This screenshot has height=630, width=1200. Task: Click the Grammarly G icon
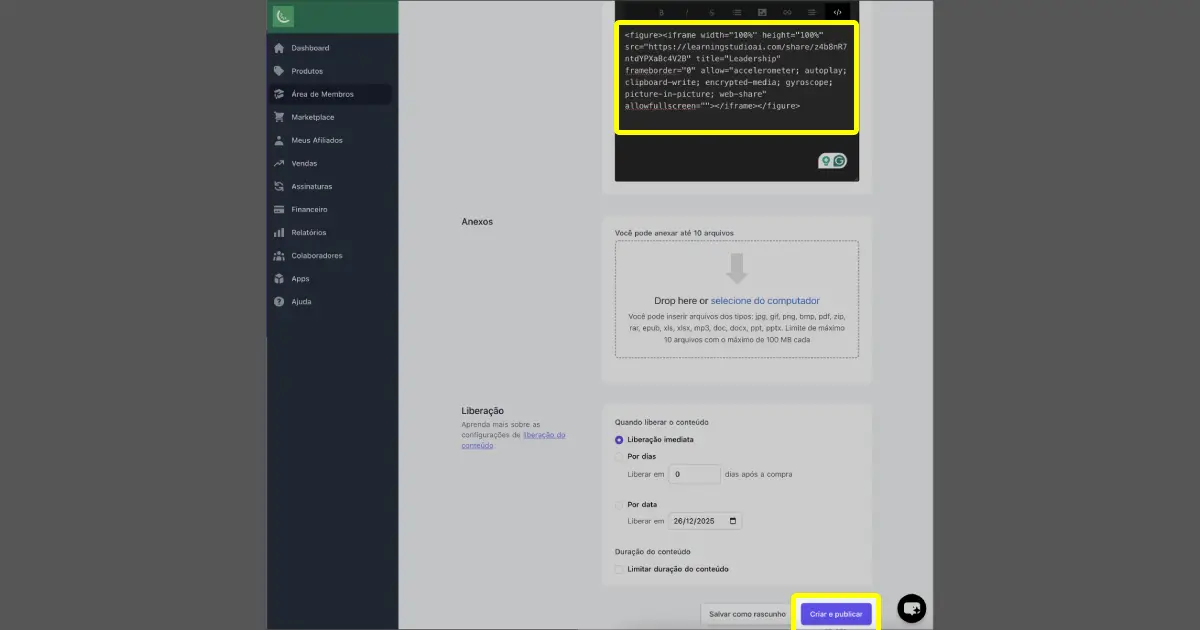coord(840,160)
